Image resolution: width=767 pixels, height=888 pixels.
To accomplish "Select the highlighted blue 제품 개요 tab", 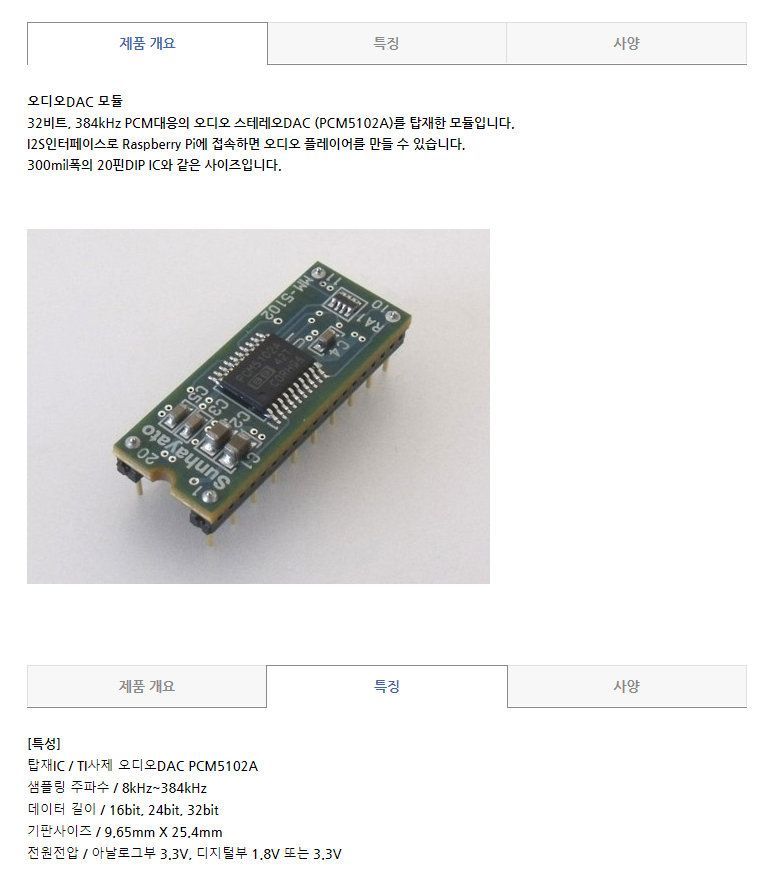I will click(147, 44).
